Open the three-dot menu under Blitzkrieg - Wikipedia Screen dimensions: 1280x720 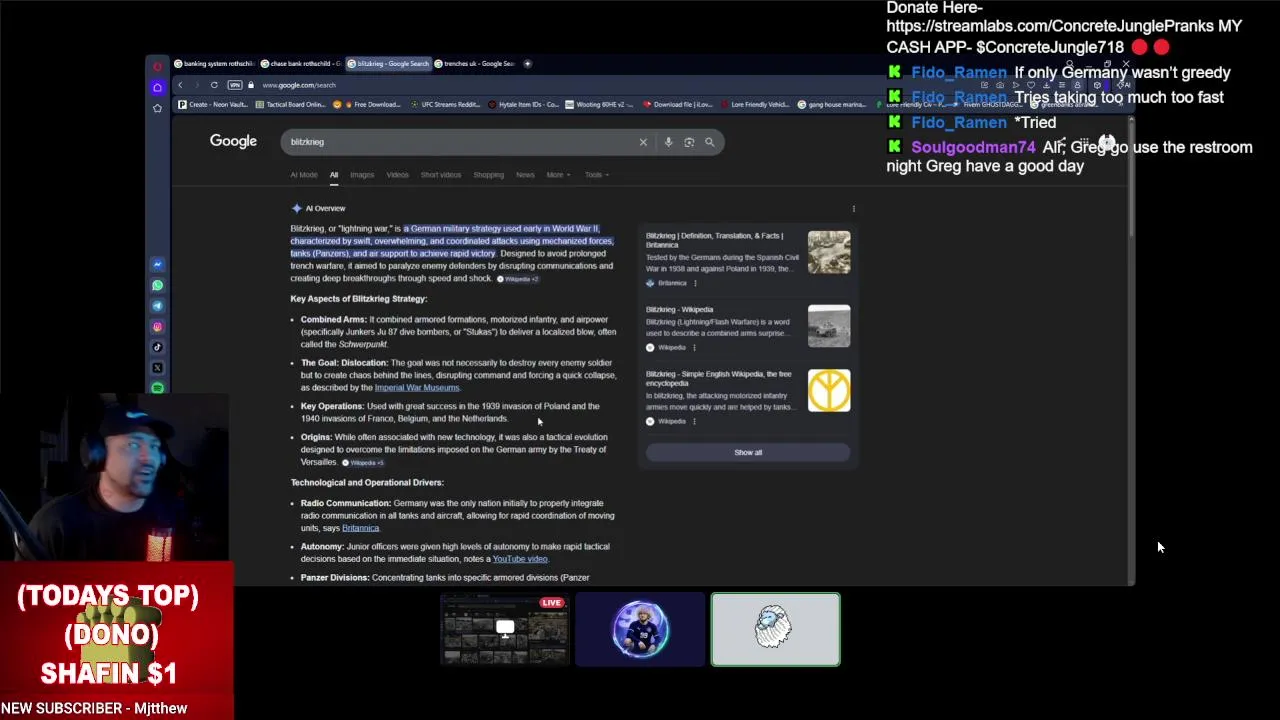[x=694, y=347]
